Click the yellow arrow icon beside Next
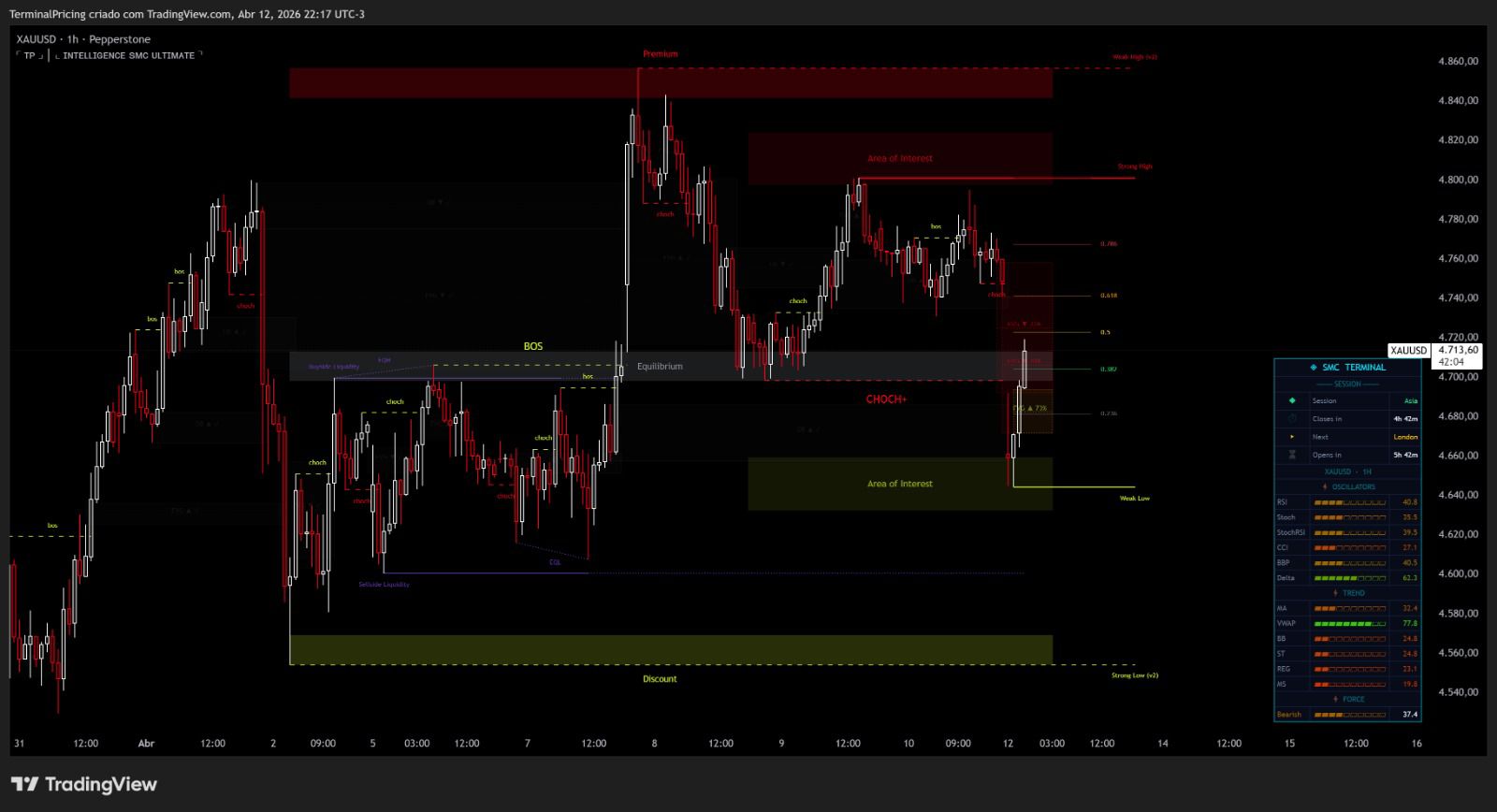The width and height of the screenshot is (1497, 812). pyautogui.click(x=1292, y=437)
